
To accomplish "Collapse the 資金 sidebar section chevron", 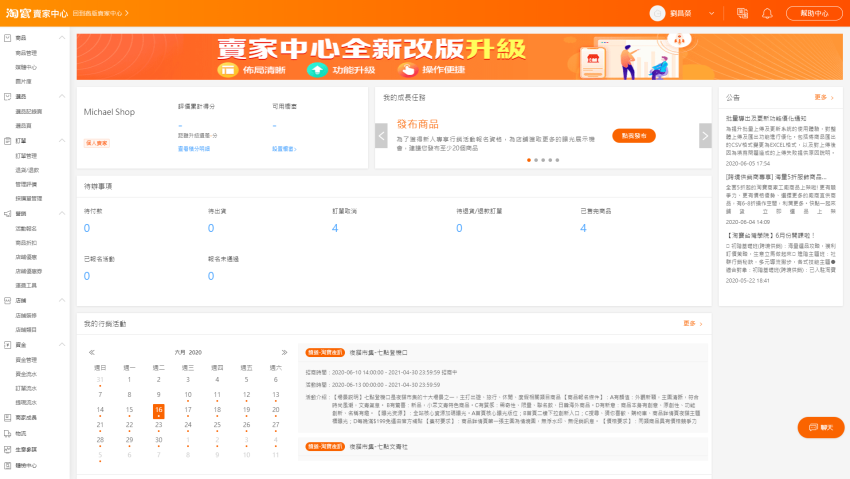I will pyautogui.click(x=62, y=345).
